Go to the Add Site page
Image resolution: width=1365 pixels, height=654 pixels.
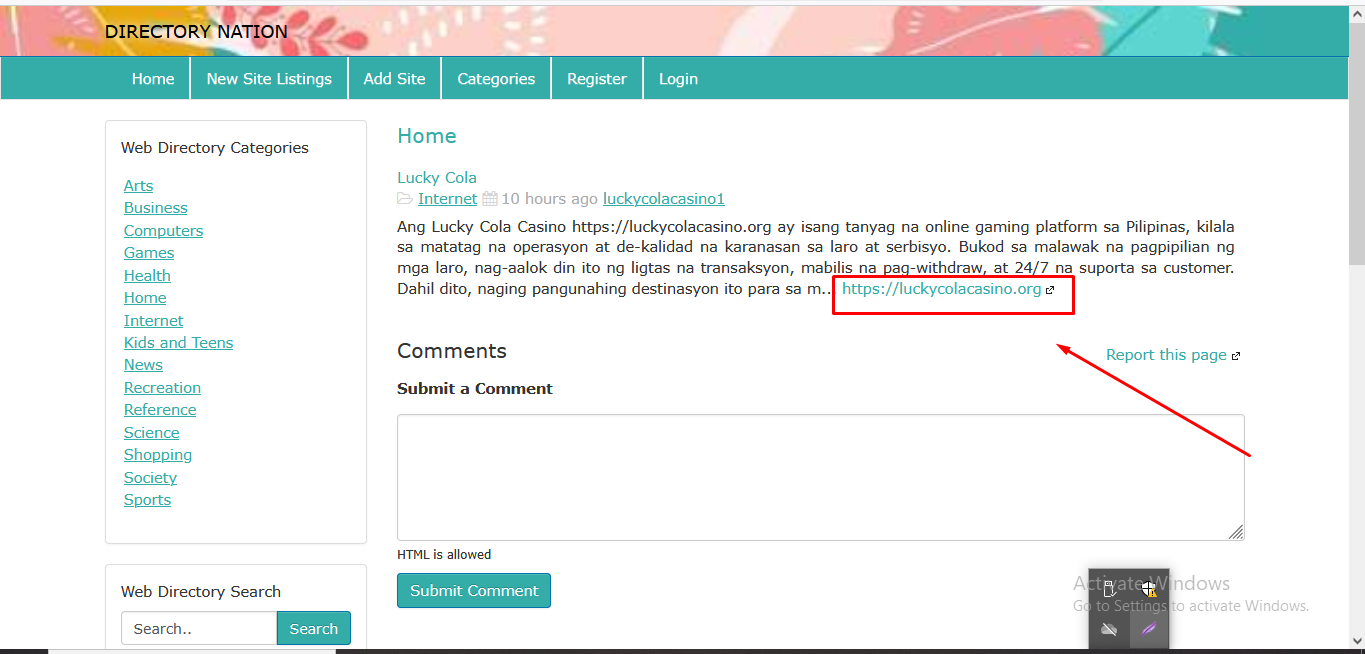point(394,79)
